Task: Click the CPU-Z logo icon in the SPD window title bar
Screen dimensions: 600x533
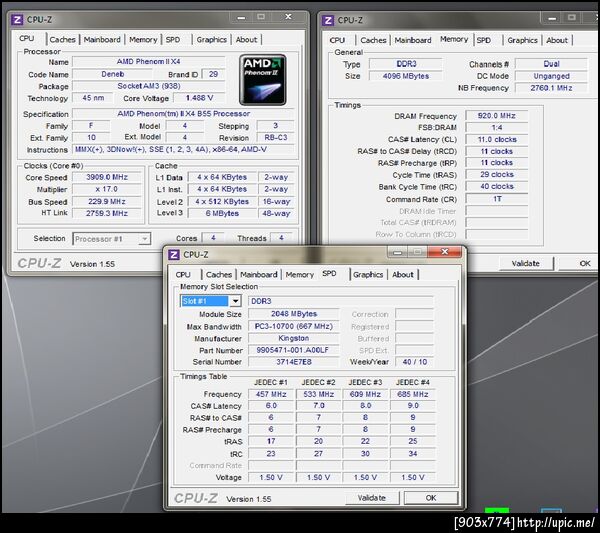Action: click(x=174, y=254)
